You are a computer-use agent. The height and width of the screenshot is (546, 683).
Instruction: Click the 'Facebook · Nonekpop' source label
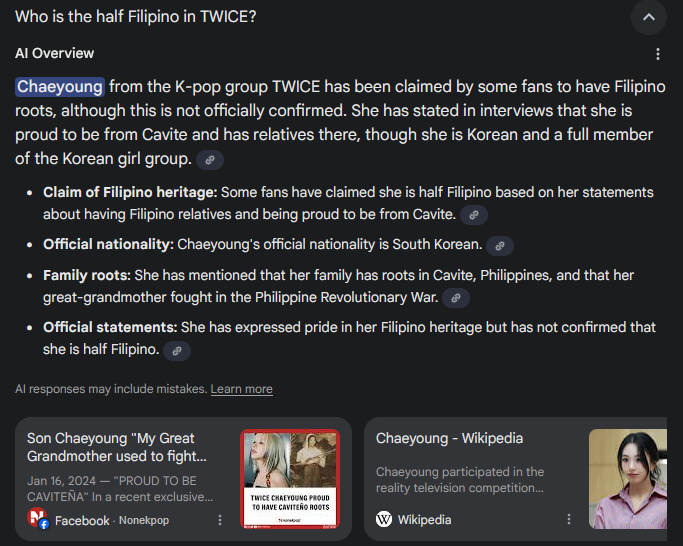[x=112, y=520]
